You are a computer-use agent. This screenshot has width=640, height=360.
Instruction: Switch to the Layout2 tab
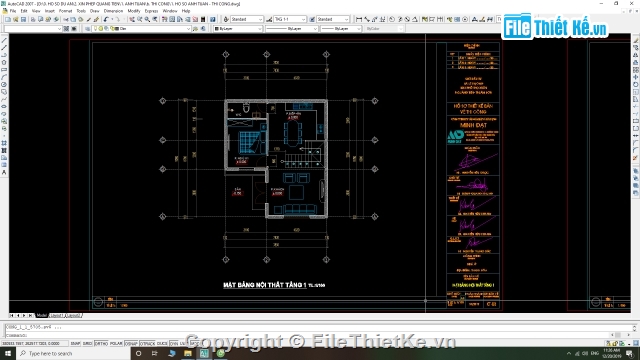pos(73,316)
